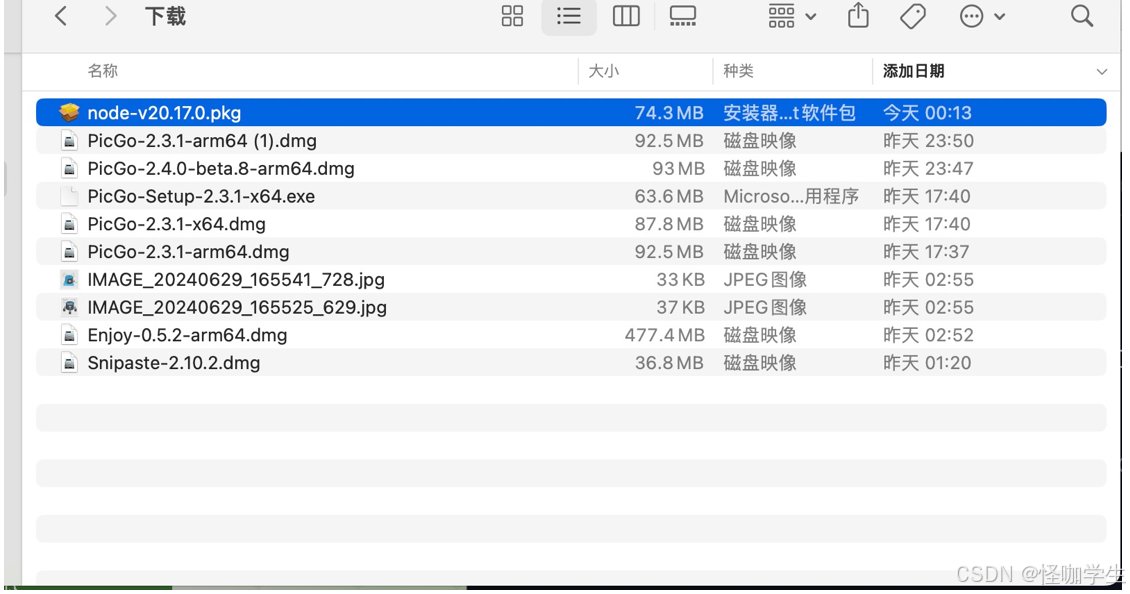Toggle sort direction chevron in 添加日期 header
Screen dimensions: 1130x594
(x=1101, y=71)
